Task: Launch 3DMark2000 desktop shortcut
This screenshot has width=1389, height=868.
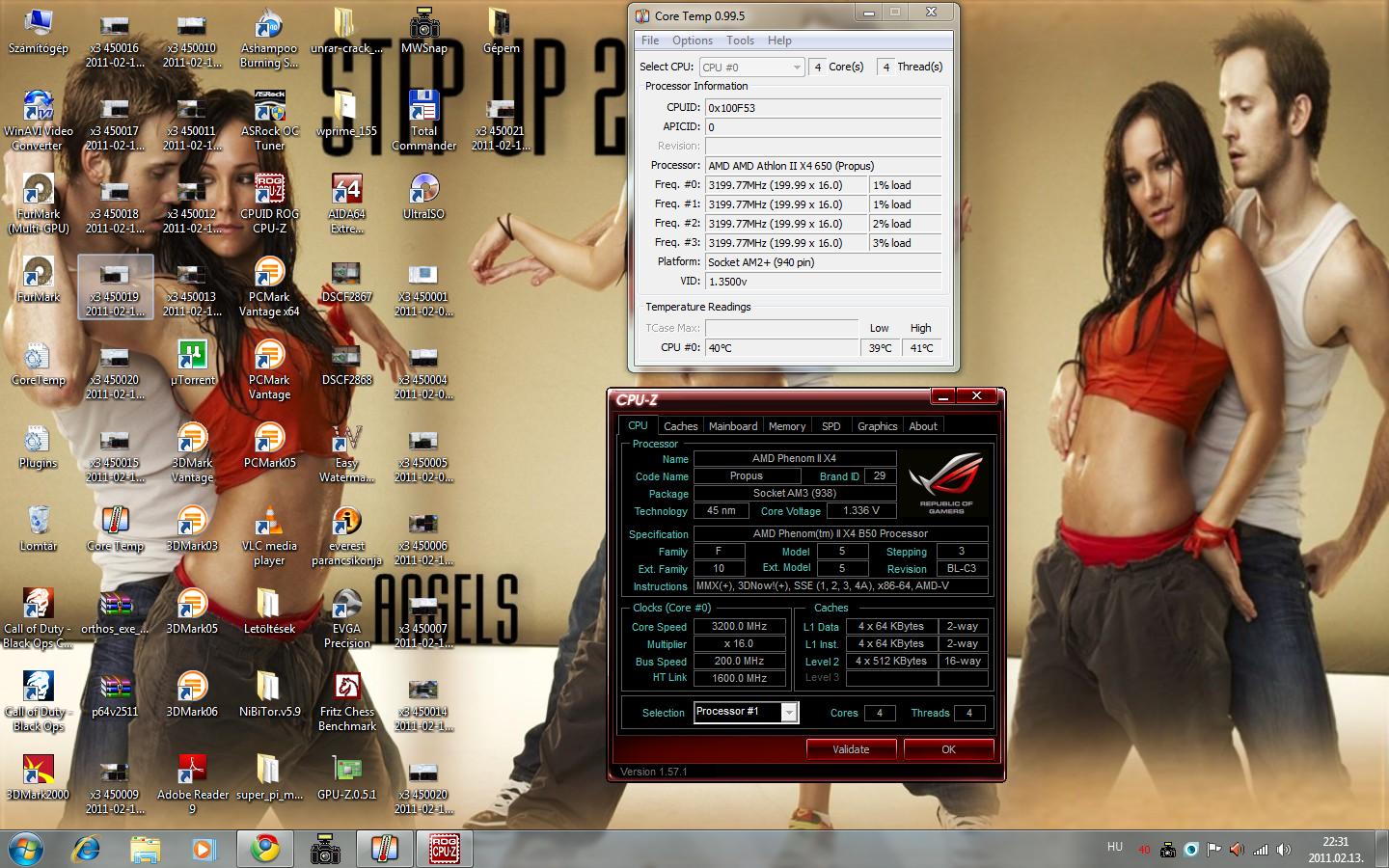Action: tap(38, 777)
